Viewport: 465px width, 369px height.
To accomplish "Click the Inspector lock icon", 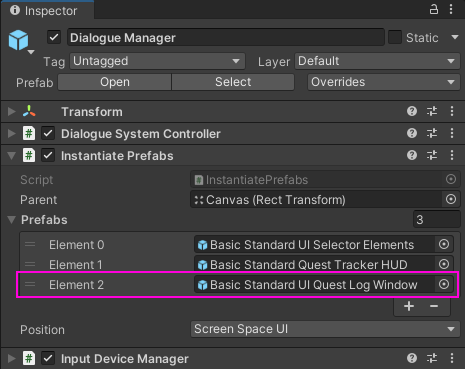I will point(433,9).
